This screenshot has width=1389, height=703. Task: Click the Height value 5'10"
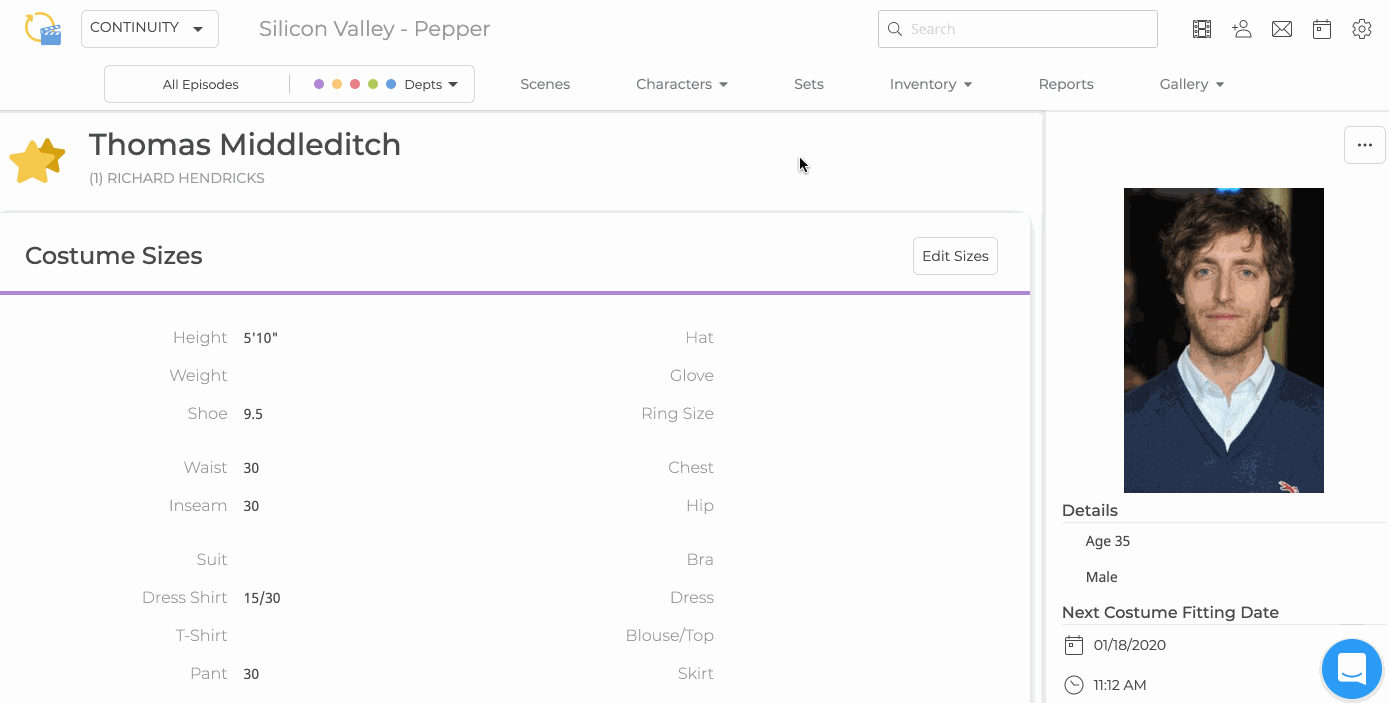coord(261,338)
